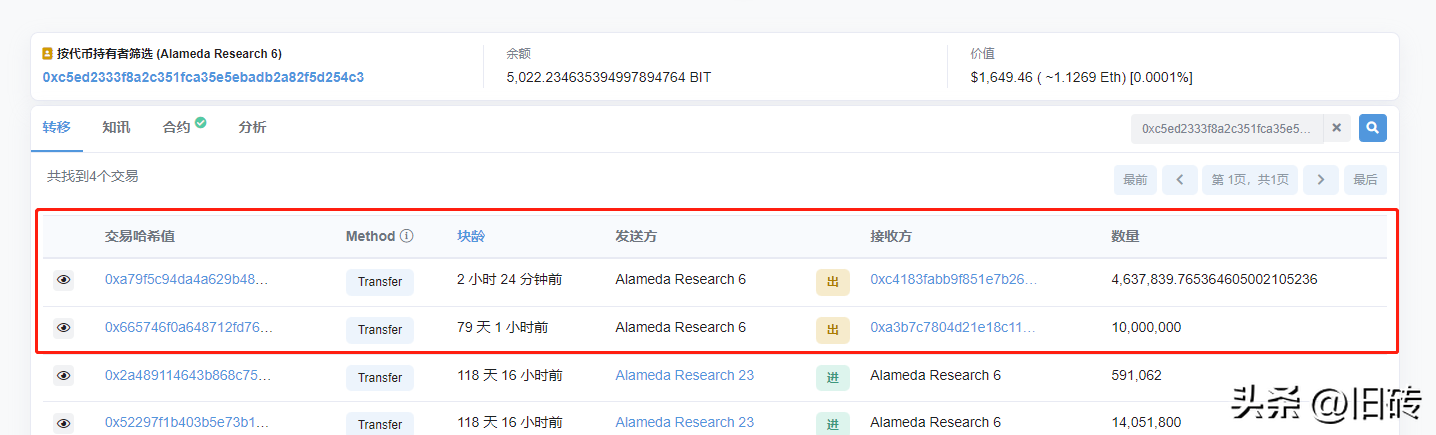Image resolution: width=1436 pixels, height=435 pixels.
Task: Click 交易哈希值 column header
Action: click(140, 236)
